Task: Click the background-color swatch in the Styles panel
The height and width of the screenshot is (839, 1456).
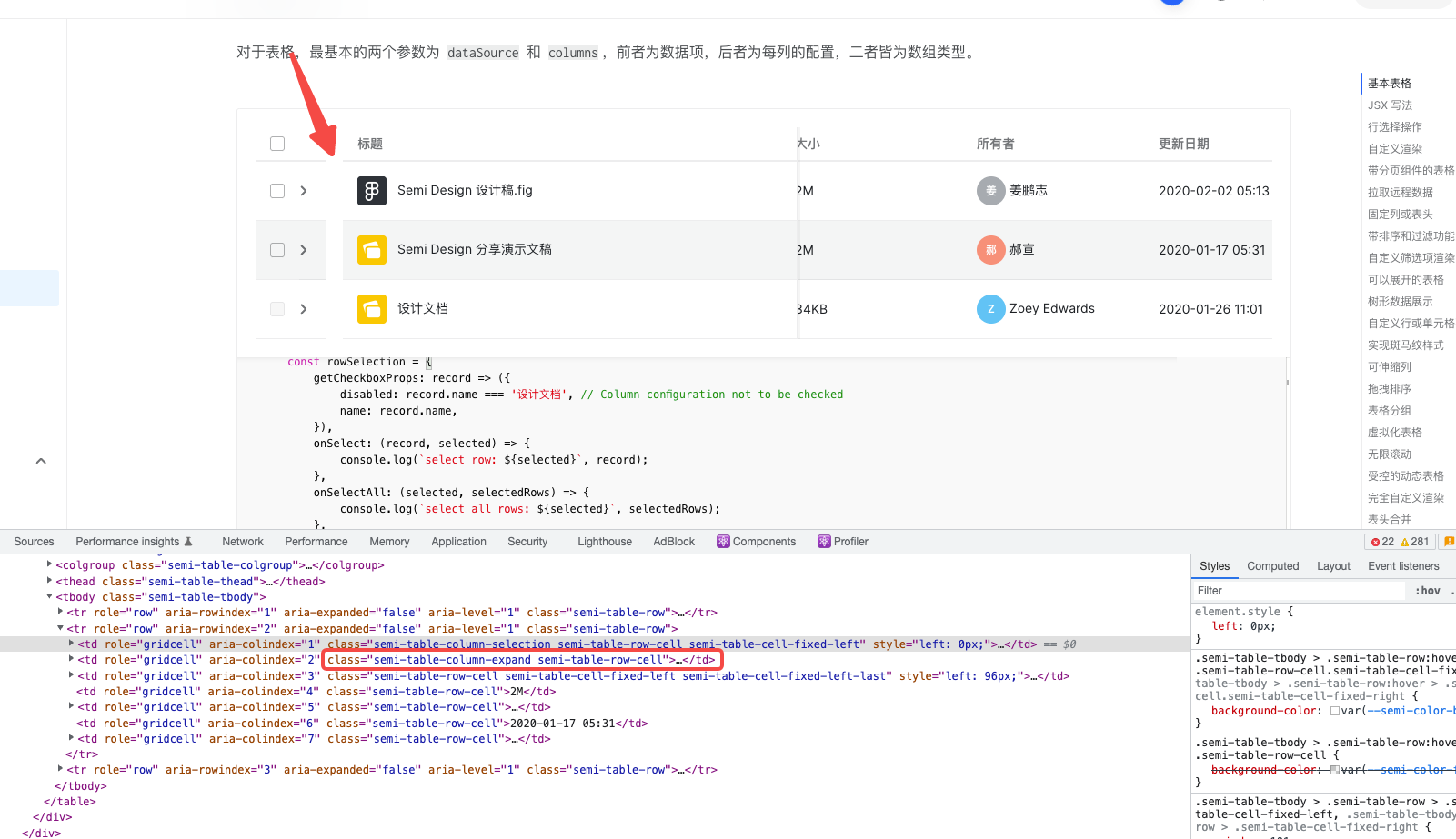Action: (x=1335, y=711)
